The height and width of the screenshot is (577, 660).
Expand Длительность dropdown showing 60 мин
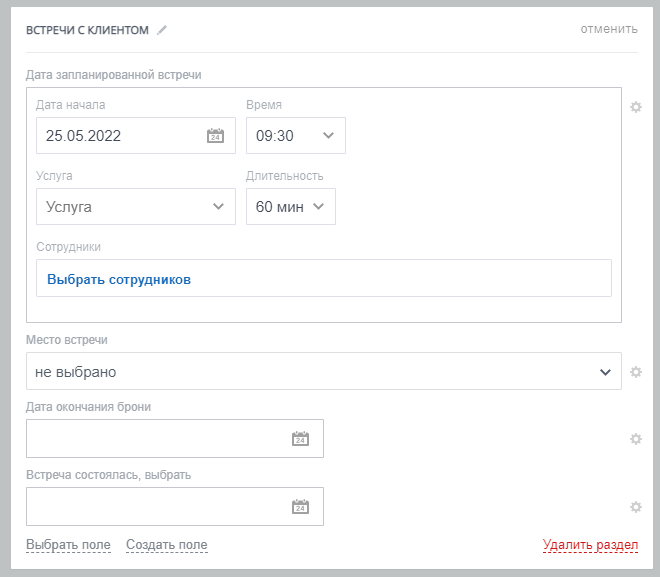point(290,207)
